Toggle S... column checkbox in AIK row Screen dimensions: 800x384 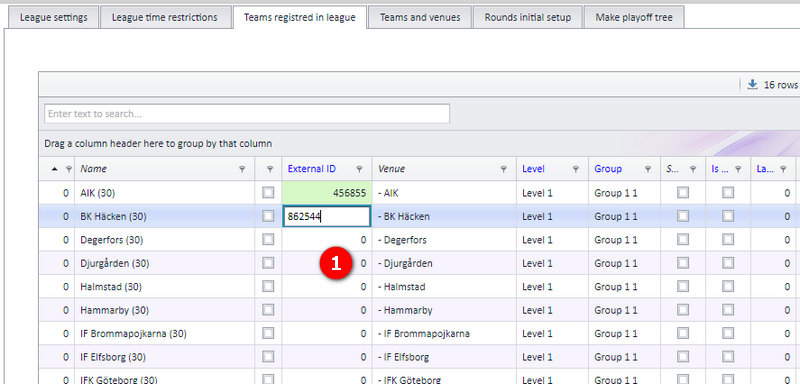pos(683,192)
